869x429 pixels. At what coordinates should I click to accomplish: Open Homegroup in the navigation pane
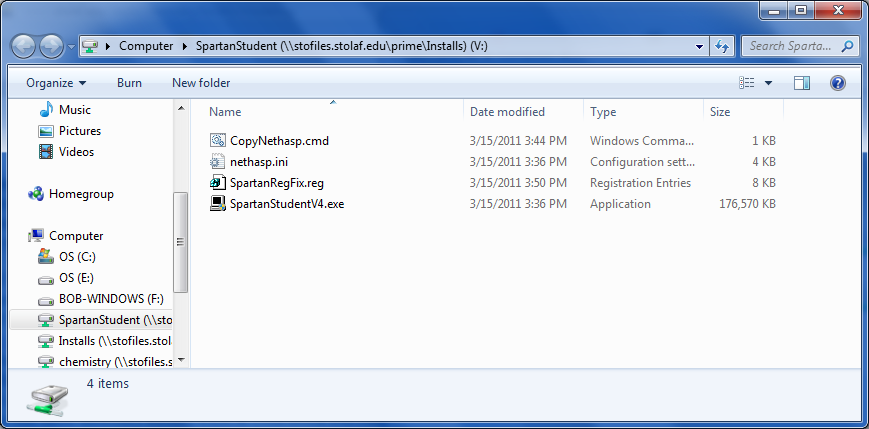click(x=81, y=194)
